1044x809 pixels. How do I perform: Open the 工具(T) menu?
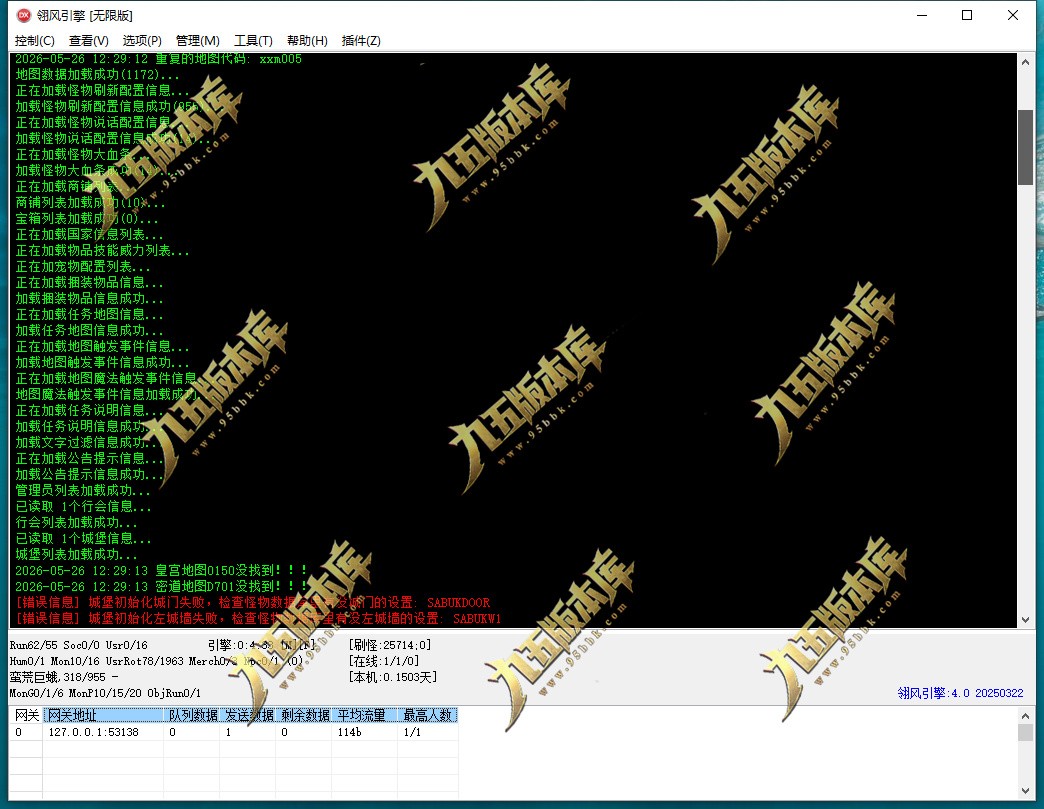pyautogui.click(x=253, y=41)
